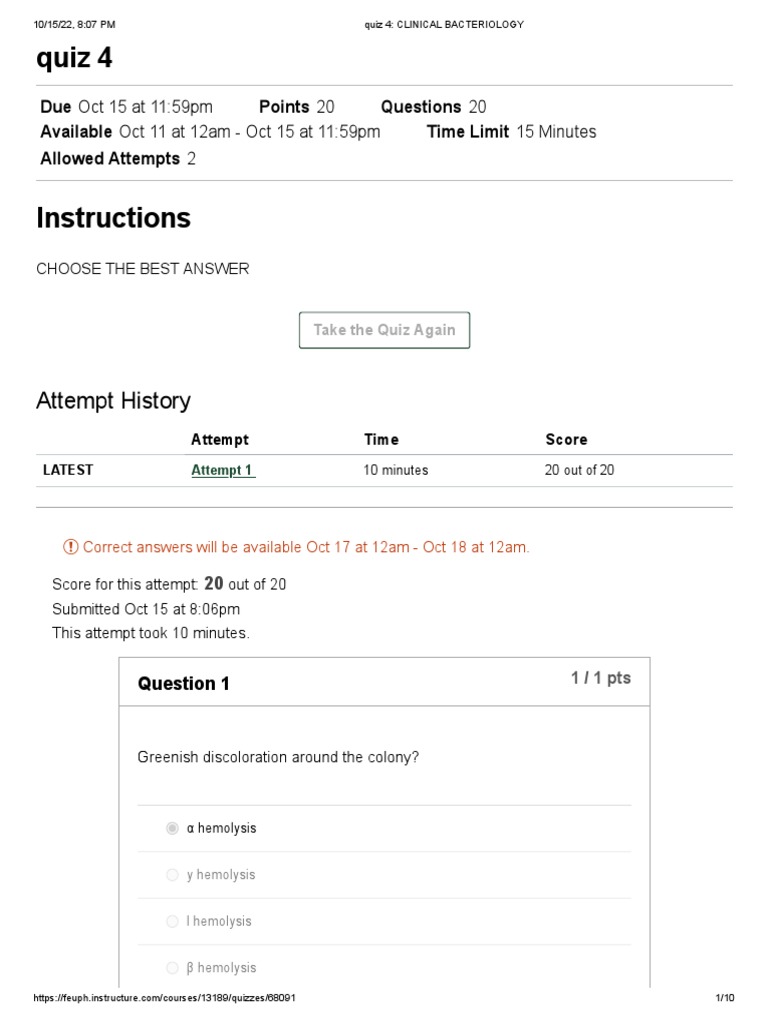The width and height of the screenshot is (768, 1024).
Task: Click the Take the Quiz Again button
Action: 384,330
